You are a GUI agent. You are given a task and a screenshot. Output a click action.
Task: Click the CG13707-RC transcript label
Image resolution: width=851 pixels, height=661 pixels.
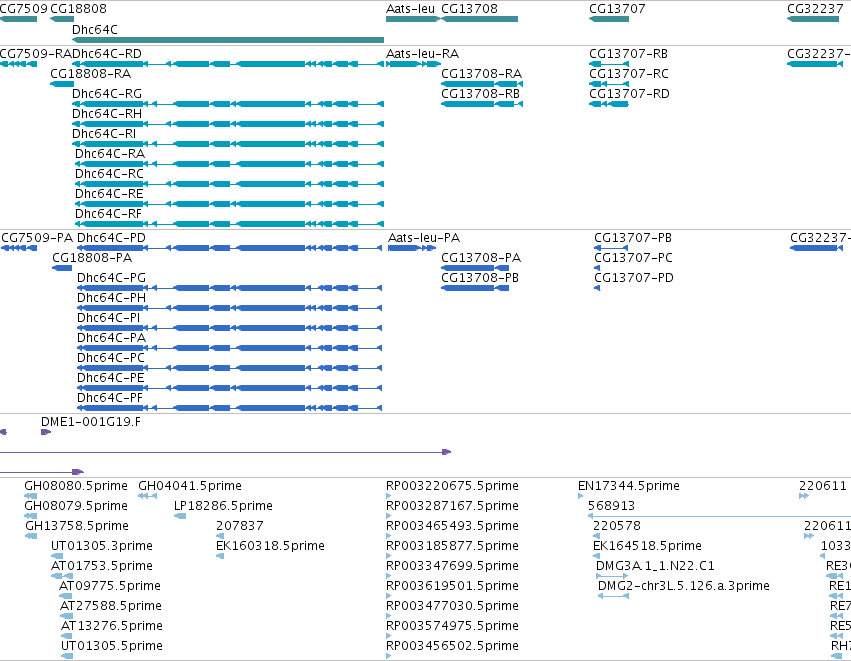(629, 74)
